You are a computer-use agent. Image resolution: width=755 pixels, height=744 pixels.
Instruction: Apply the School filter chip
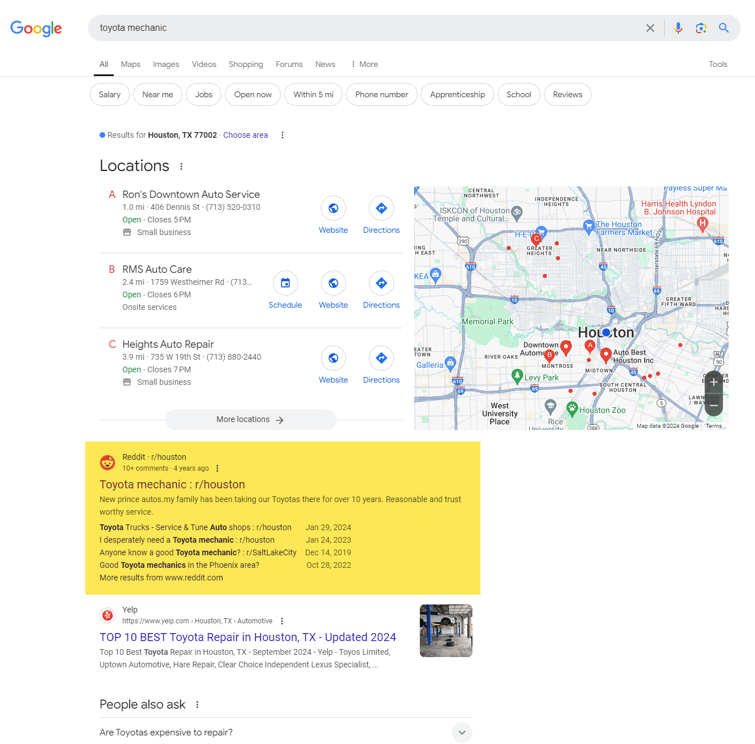pos(519,94)
